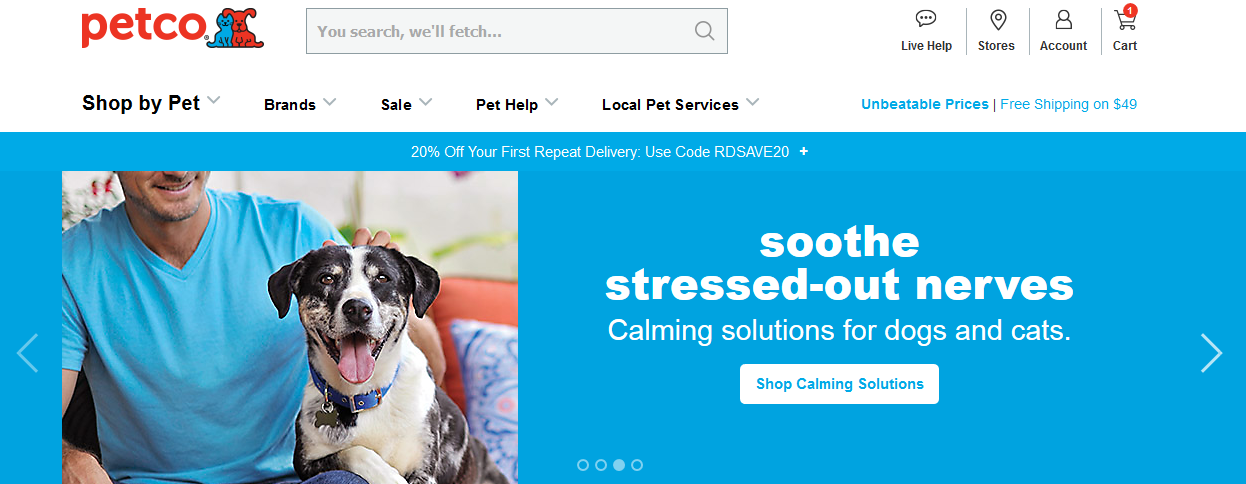Expand the RDSAVE20 promo plus sign
This screenshot has height=484, width=1246.
(804, 152)
